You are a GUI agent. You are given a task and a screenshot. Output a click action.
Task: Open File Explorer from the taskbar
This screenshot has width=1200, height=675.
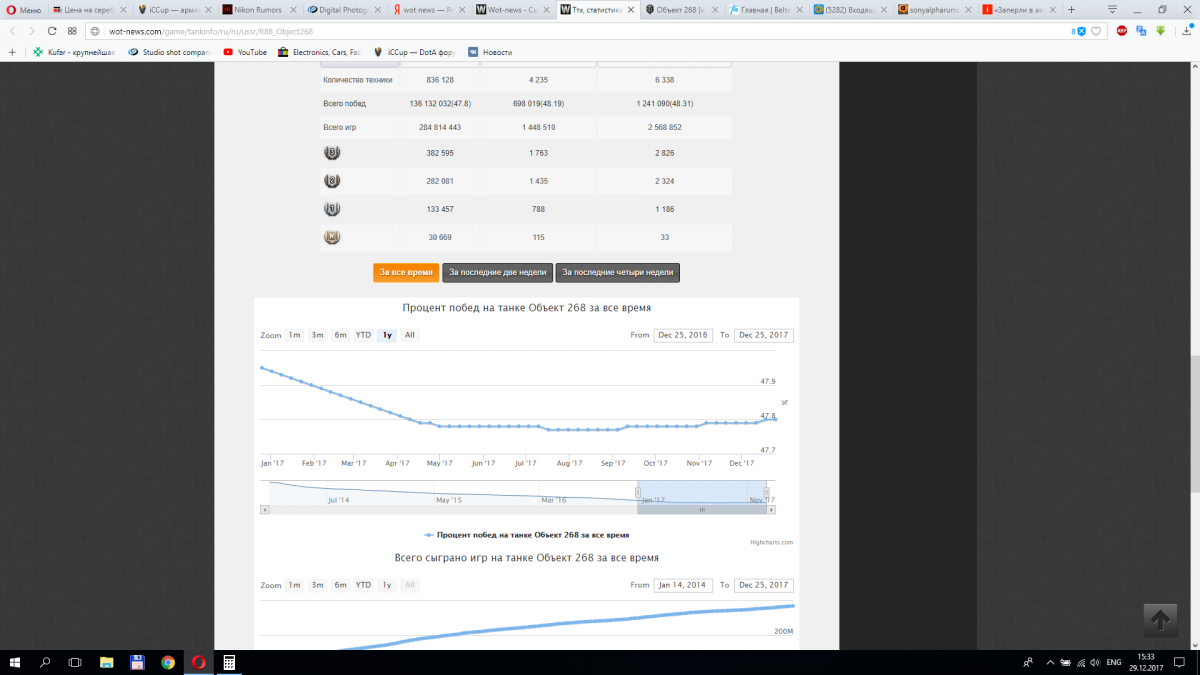[106, 662]
